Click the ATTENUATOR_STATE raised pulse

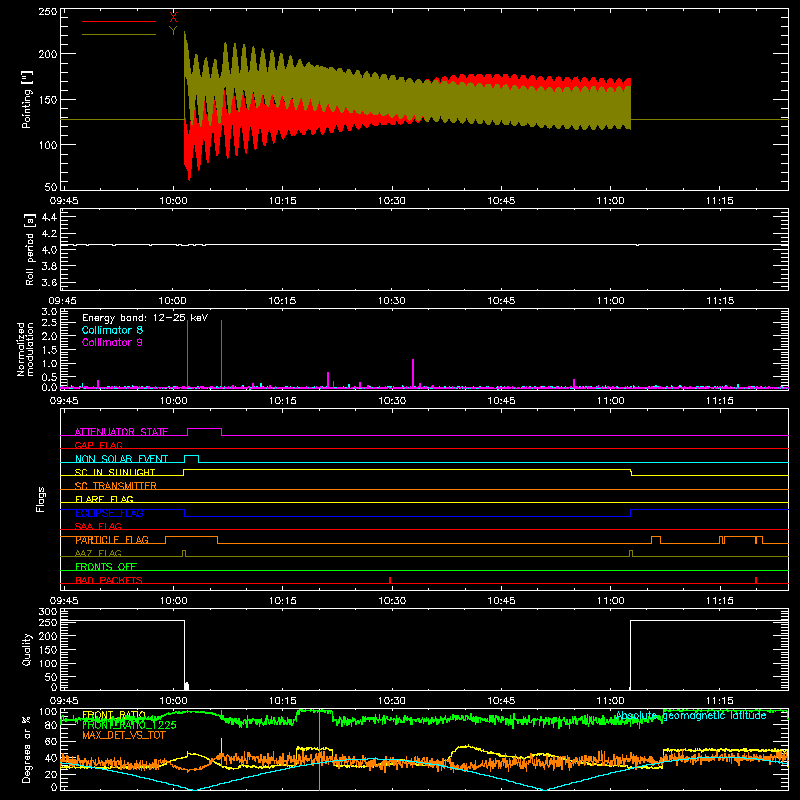205,432
